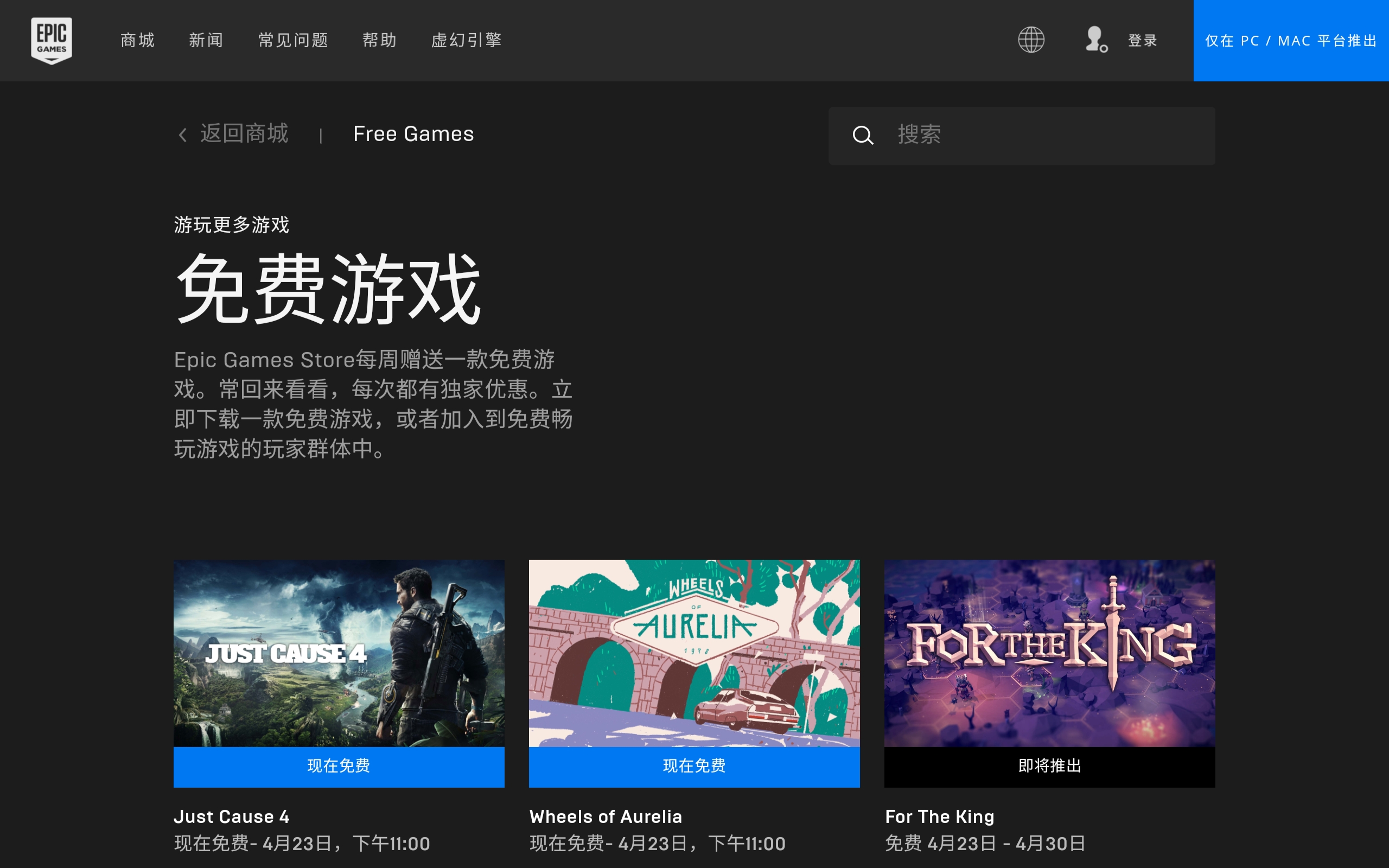Focus the 搜索 search field
The height and width of the screenshot is (868, 1389).
pyautogui.click(x=1022, y=136)
